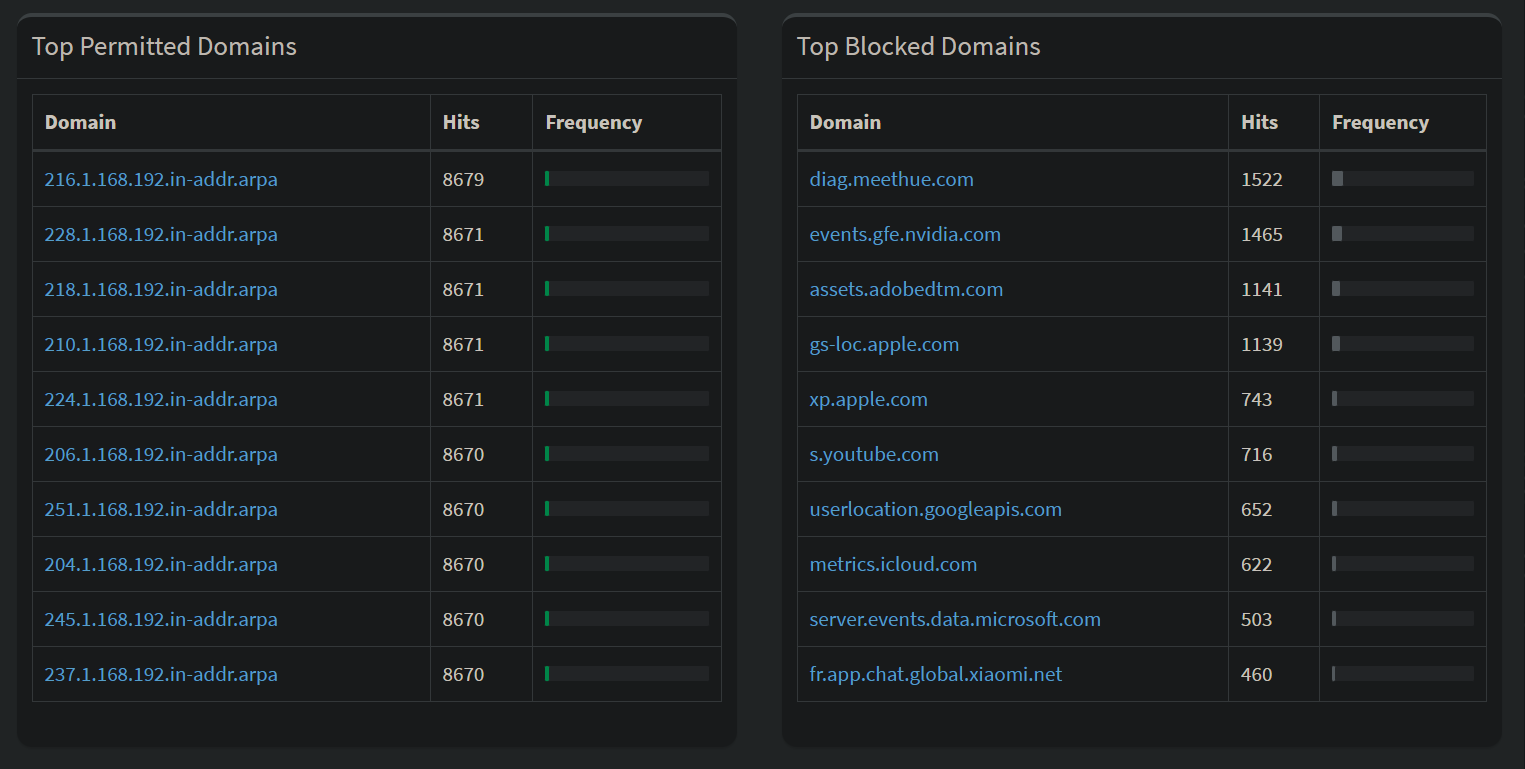
Task: Select hits value 622
Action: tap(1256, 564)
